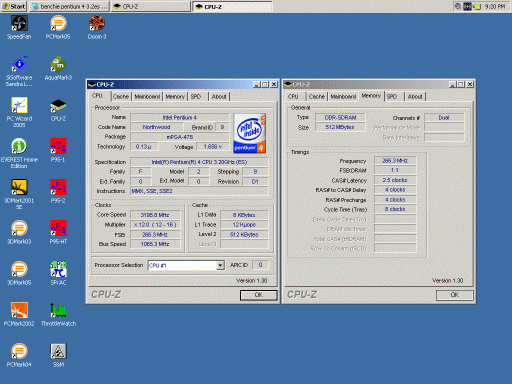Viewport: 512px width, 384px height.
Task: Select the mPGA-478 package value
Action: point(180,137)
